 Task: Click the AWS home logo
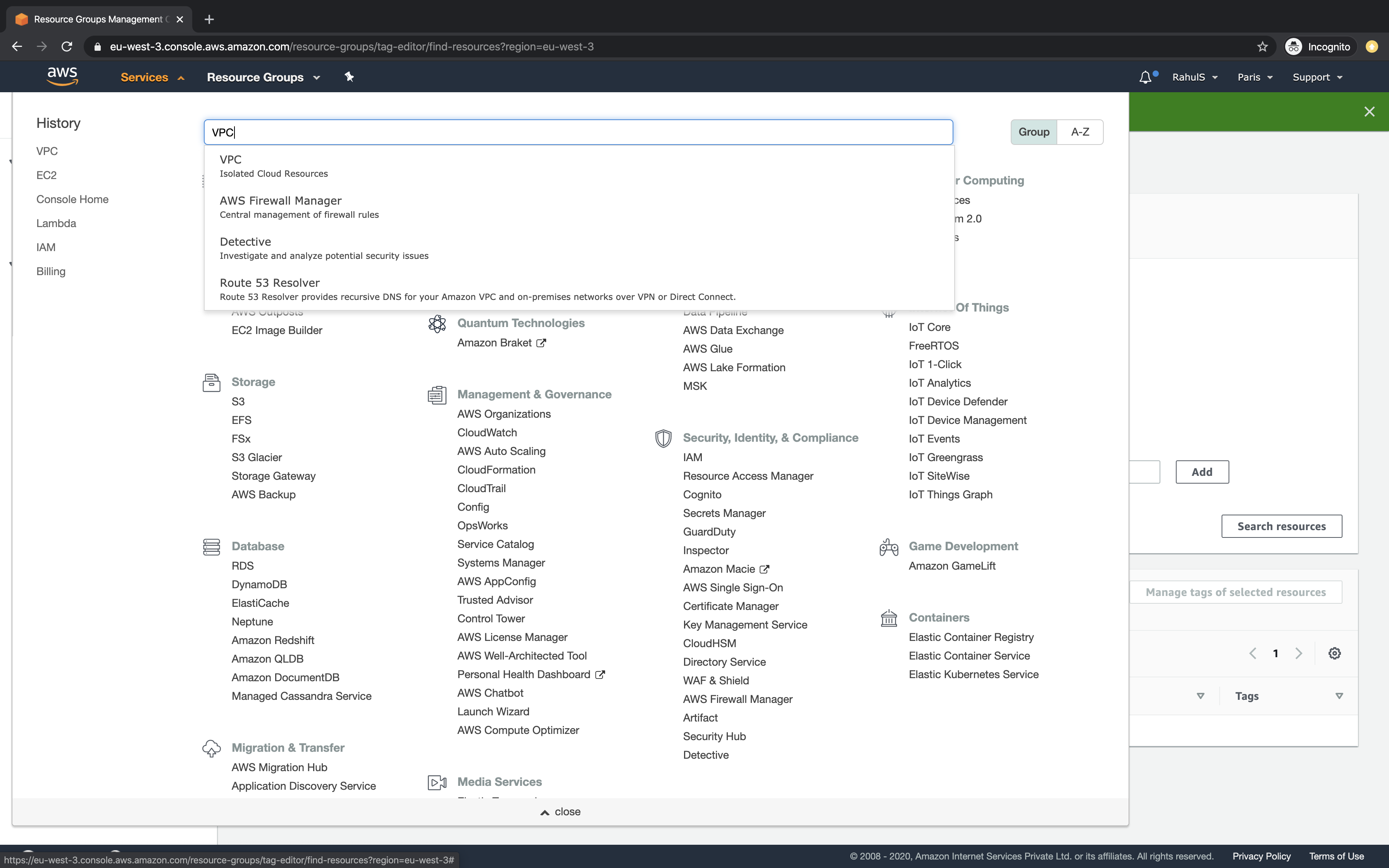62,76
